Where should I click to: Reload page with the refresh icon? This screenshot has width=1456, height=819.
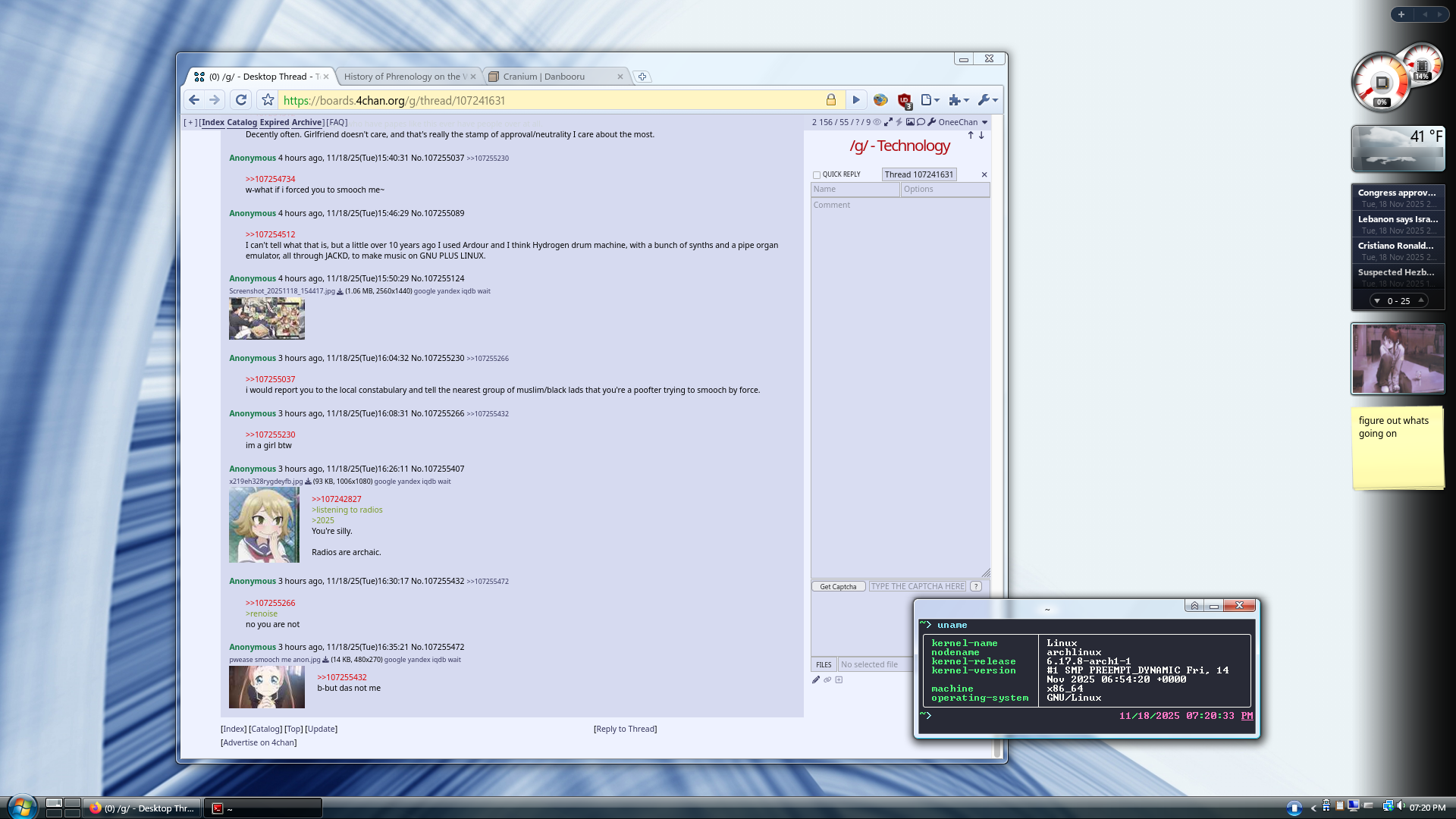coord(241,100)
